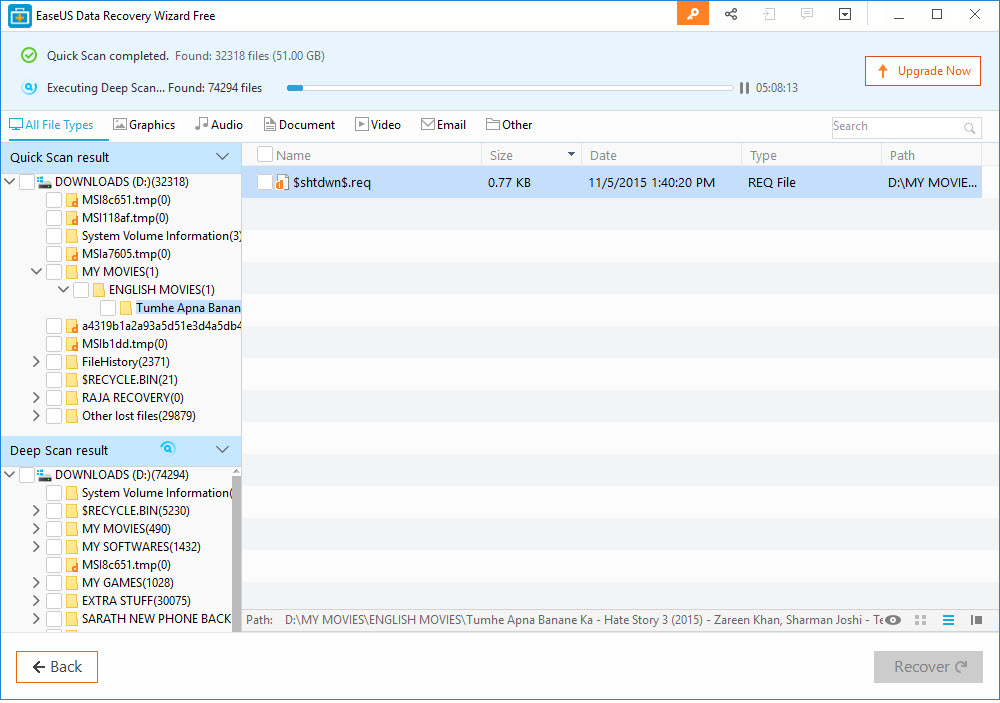Check the MY MOVIES folder checkbox
Viewport: 1000px width, 703px height.
[53, 271]
